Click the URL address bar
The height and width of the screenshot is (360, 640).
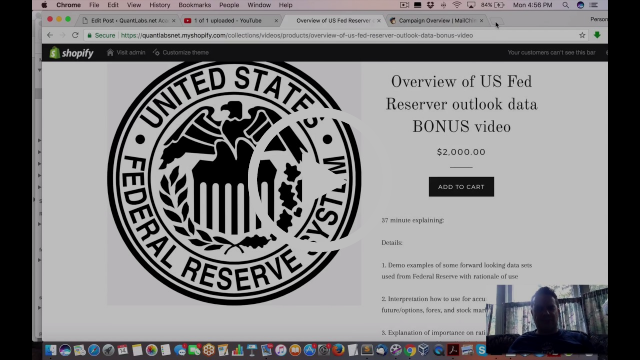coord(331,36)
